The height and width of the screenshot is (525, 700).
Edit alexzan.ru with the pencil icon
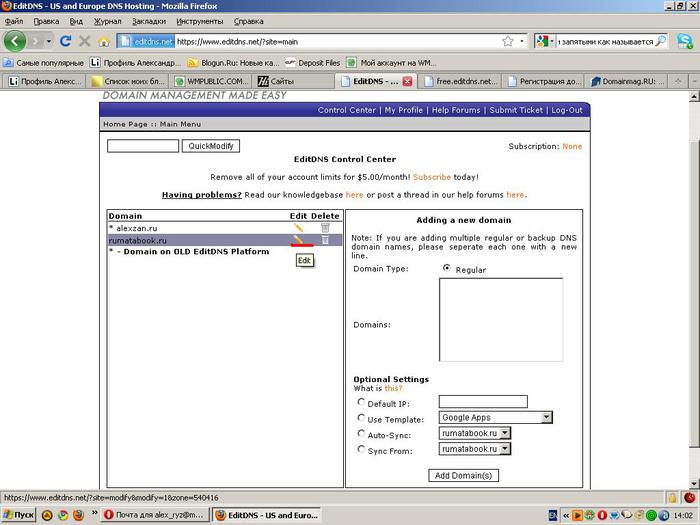[x=298, y=228]
